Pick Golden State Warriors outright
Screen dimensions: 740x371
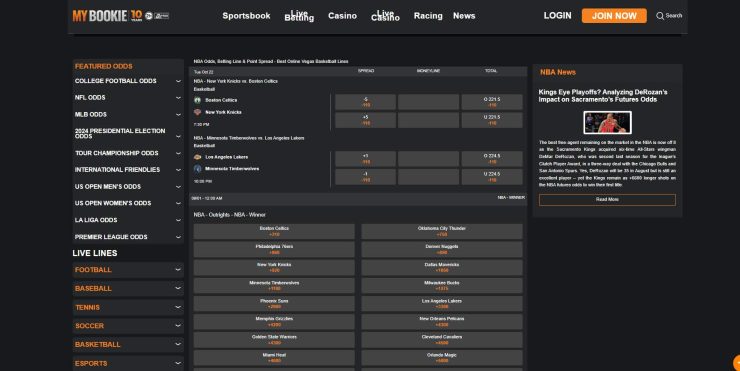pyautogui.click(x=274, y=340)
